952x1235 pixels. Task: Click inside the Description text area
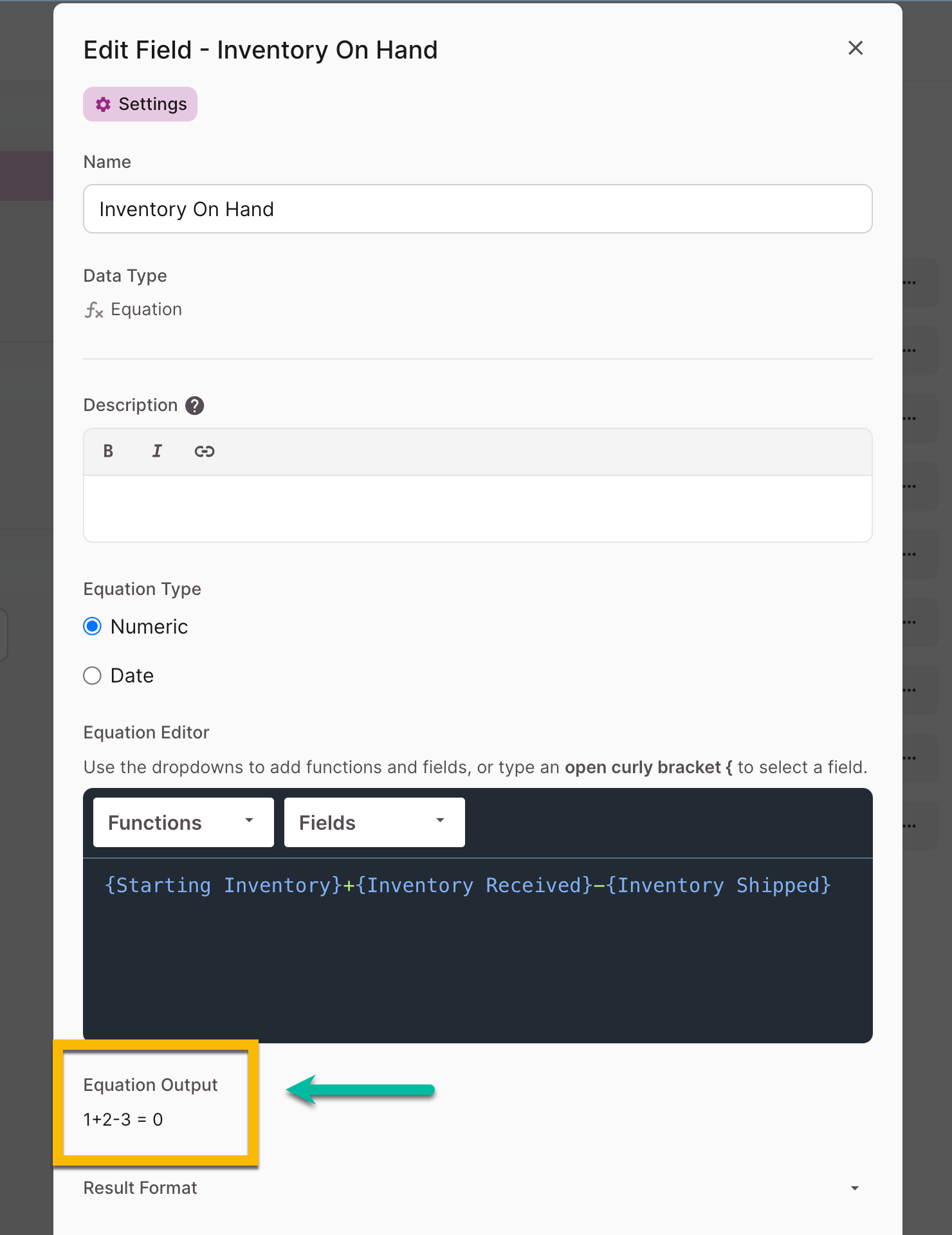[x=478, y=509]
